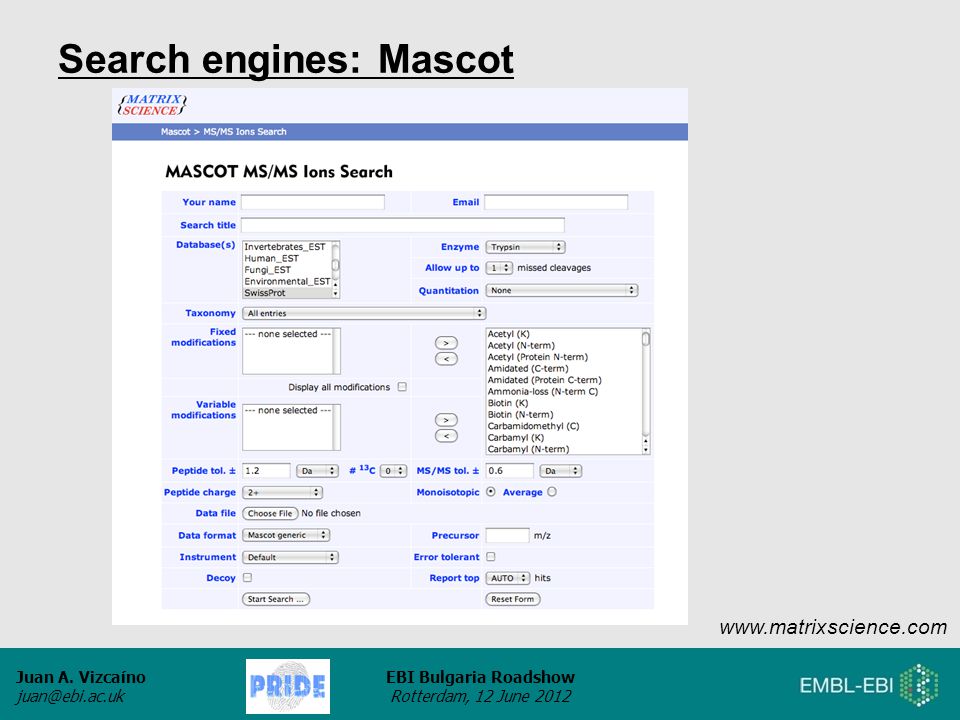Open the Peptide tol. unit dropdown
This screenshot has width=960, height=720.
click(317, 471)
